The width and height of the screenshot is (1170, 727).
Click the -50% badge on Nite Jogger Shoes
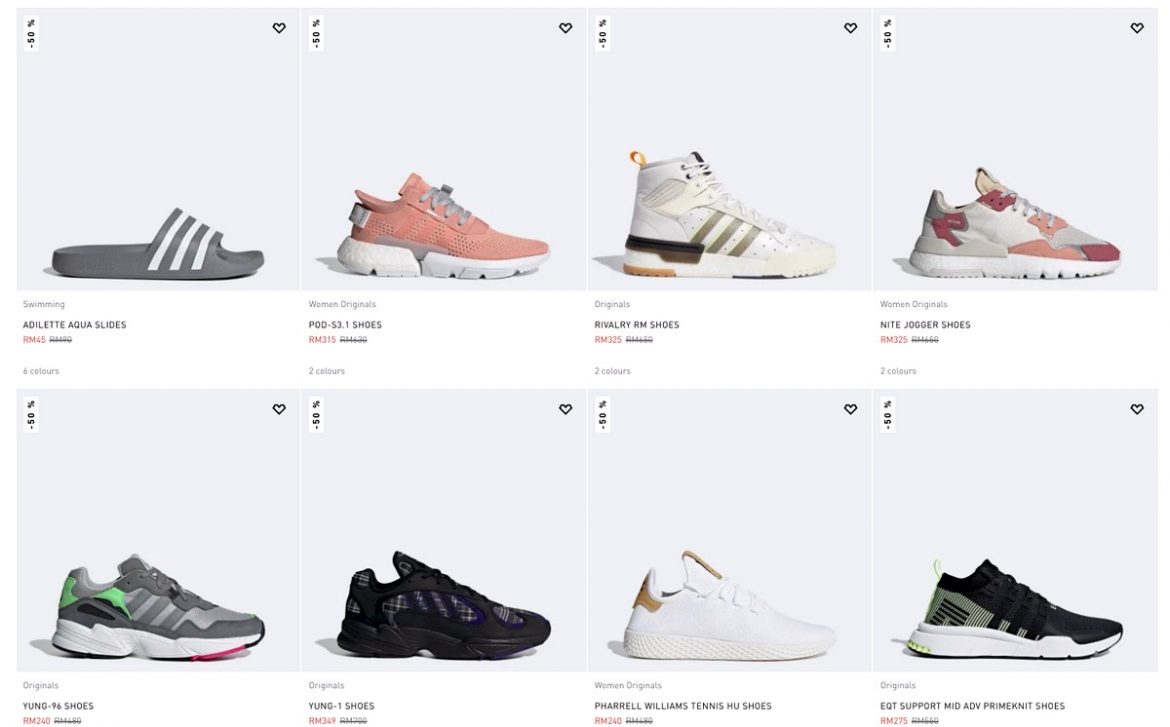coord(887,32)
